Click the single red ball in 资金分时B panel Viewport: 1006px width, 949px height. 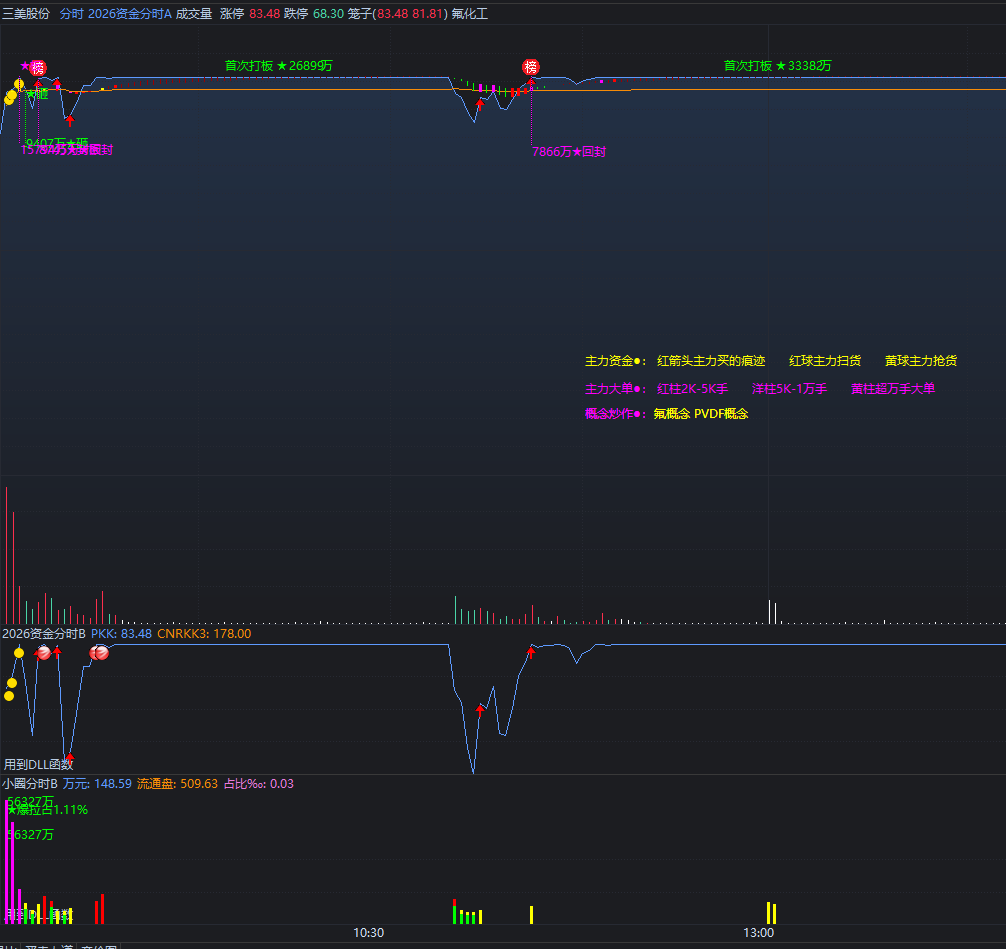point(44,653)
